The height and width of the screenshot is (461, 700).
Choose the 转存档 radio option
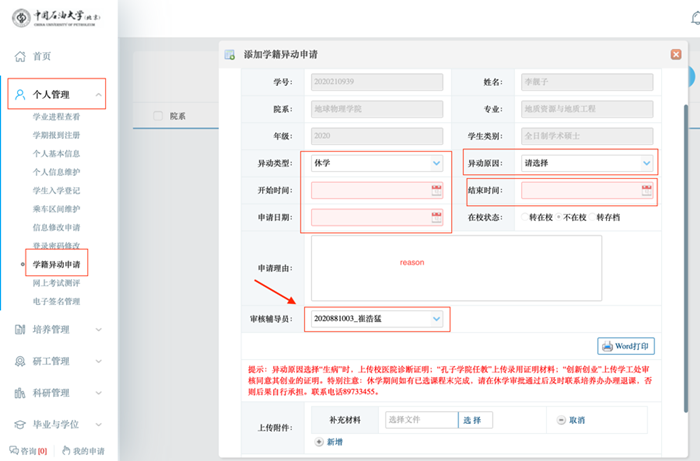click(590, 217)
